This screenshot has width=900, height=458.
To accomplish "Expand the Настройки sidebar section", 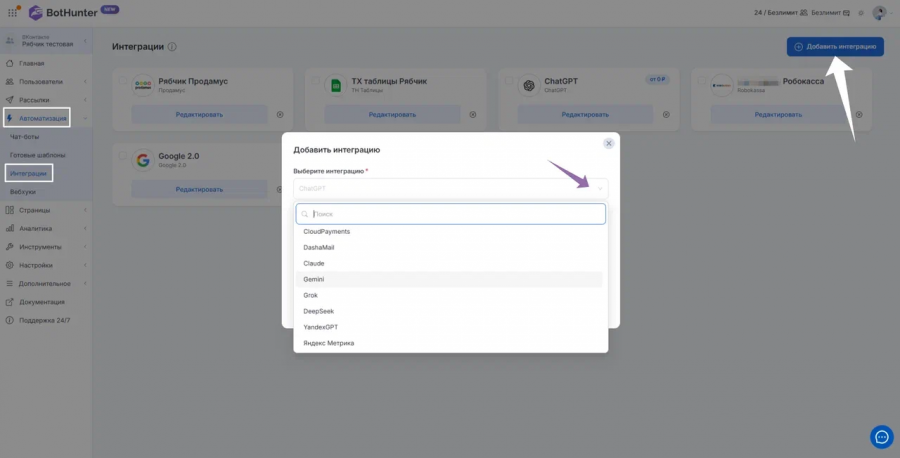I will [x=85, y=265].
